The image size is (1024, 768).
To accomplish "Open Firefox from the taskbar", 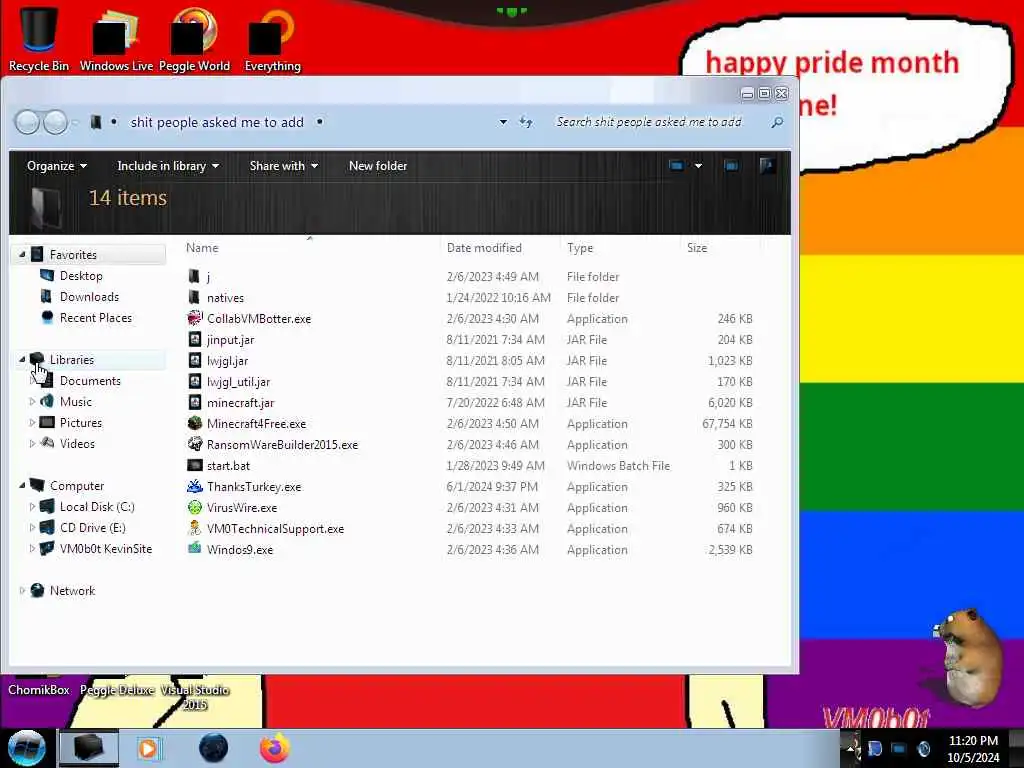I will tap(275, 748).
